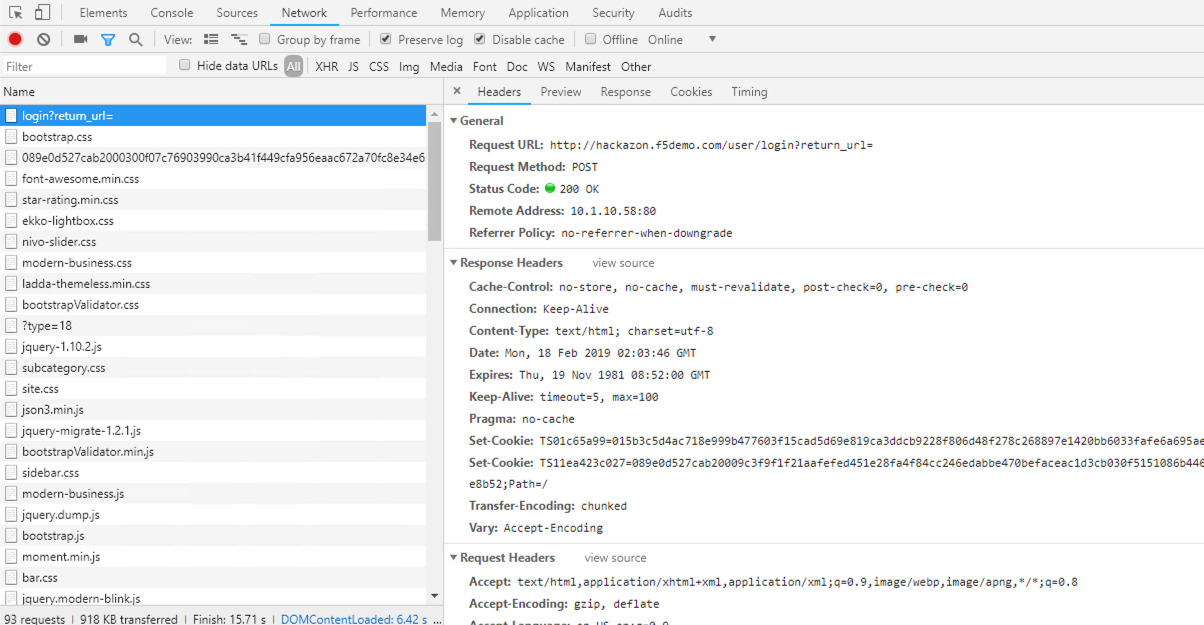The width and height of the screenshot is (1204, 625).
Task: Open the Console panel tab
Action: click(x=172, y=13)
